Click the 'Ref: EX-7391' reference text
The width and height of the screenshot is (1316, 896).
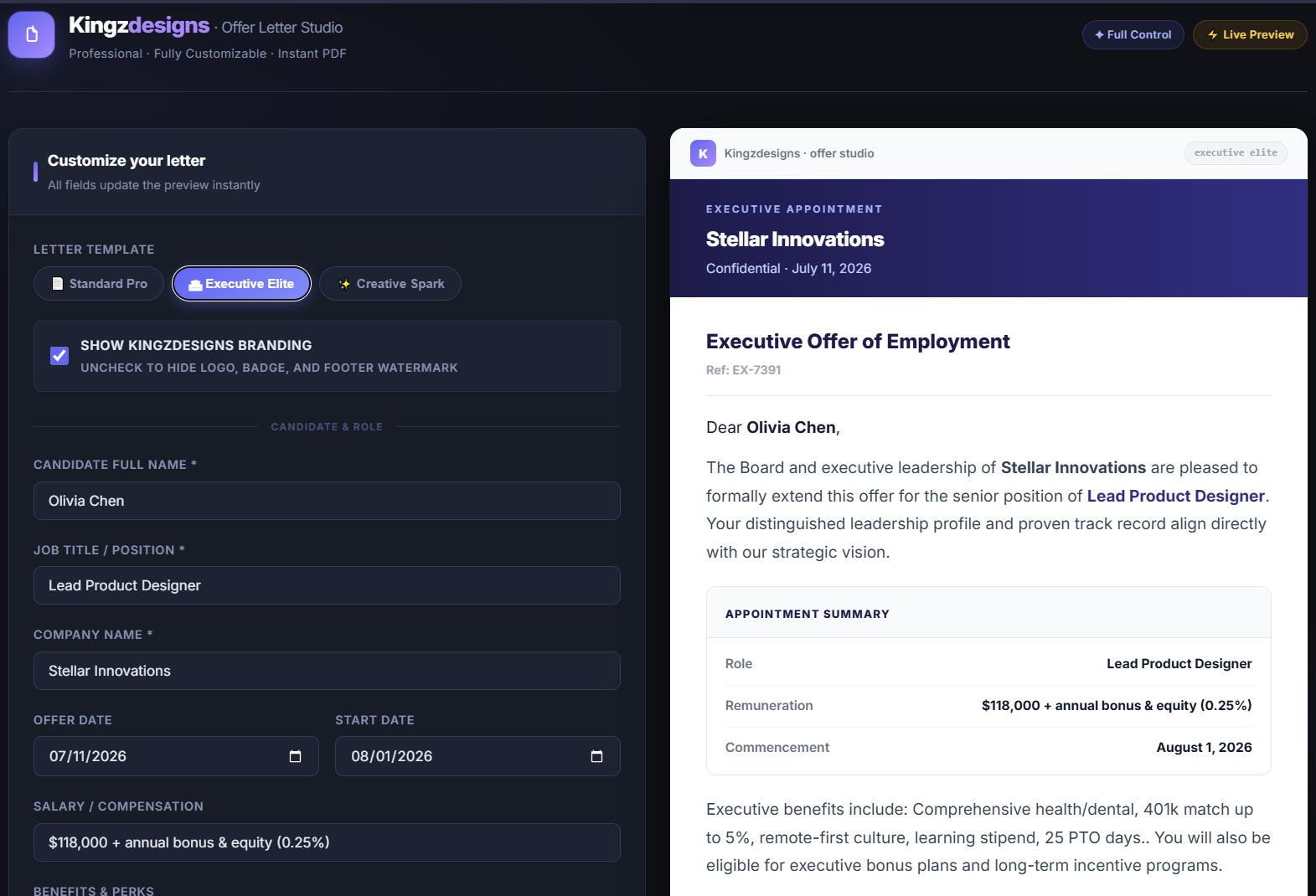(743, 370)
